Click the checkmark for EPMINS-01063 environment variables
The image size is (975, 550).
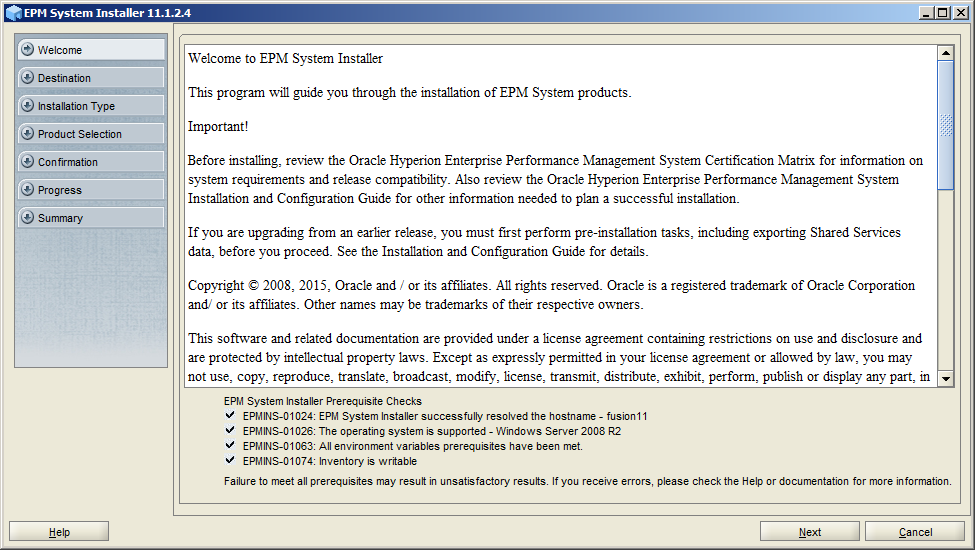click(x=230, y=445)
